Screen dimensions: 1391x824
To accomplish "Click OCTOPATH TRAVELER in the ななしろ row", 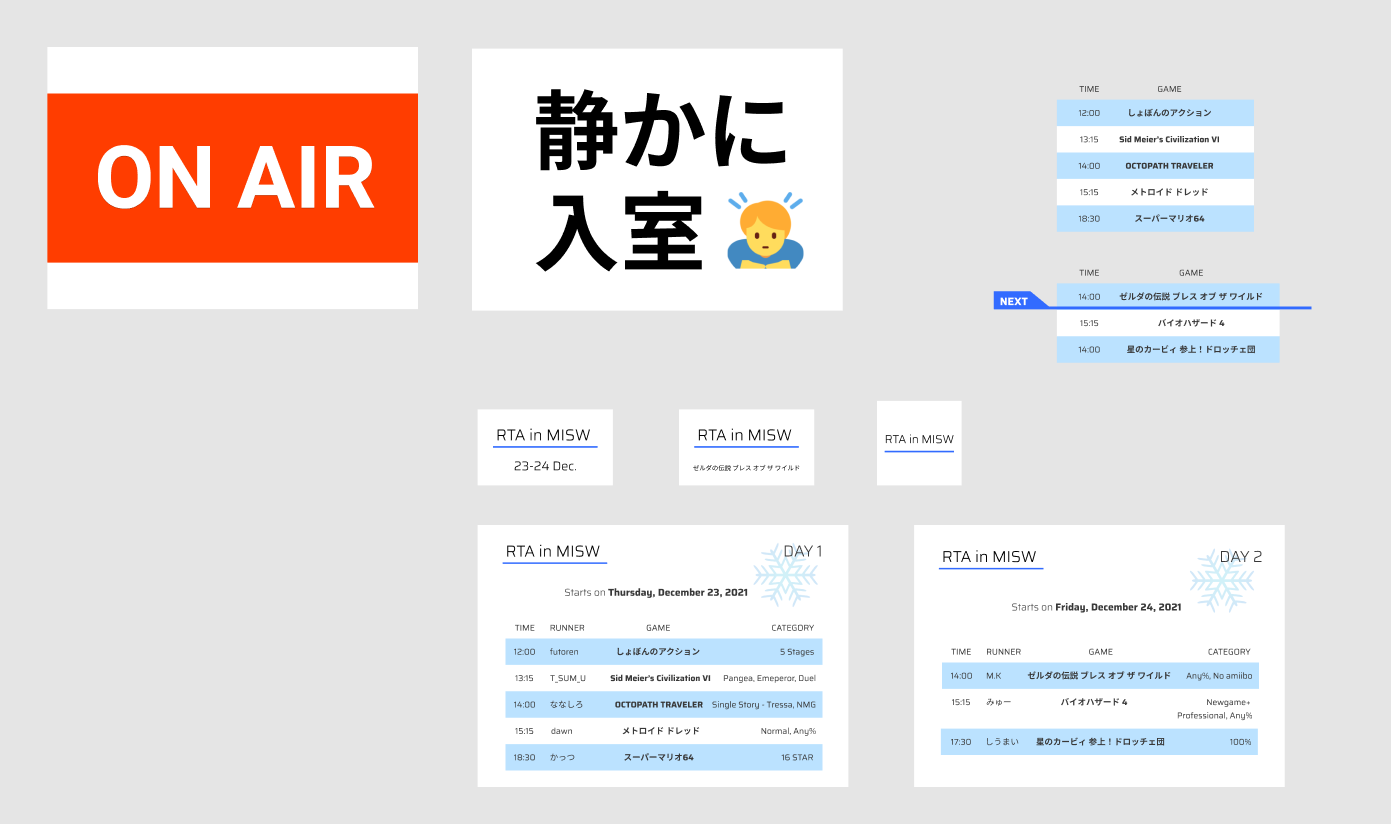I will 658,704.
